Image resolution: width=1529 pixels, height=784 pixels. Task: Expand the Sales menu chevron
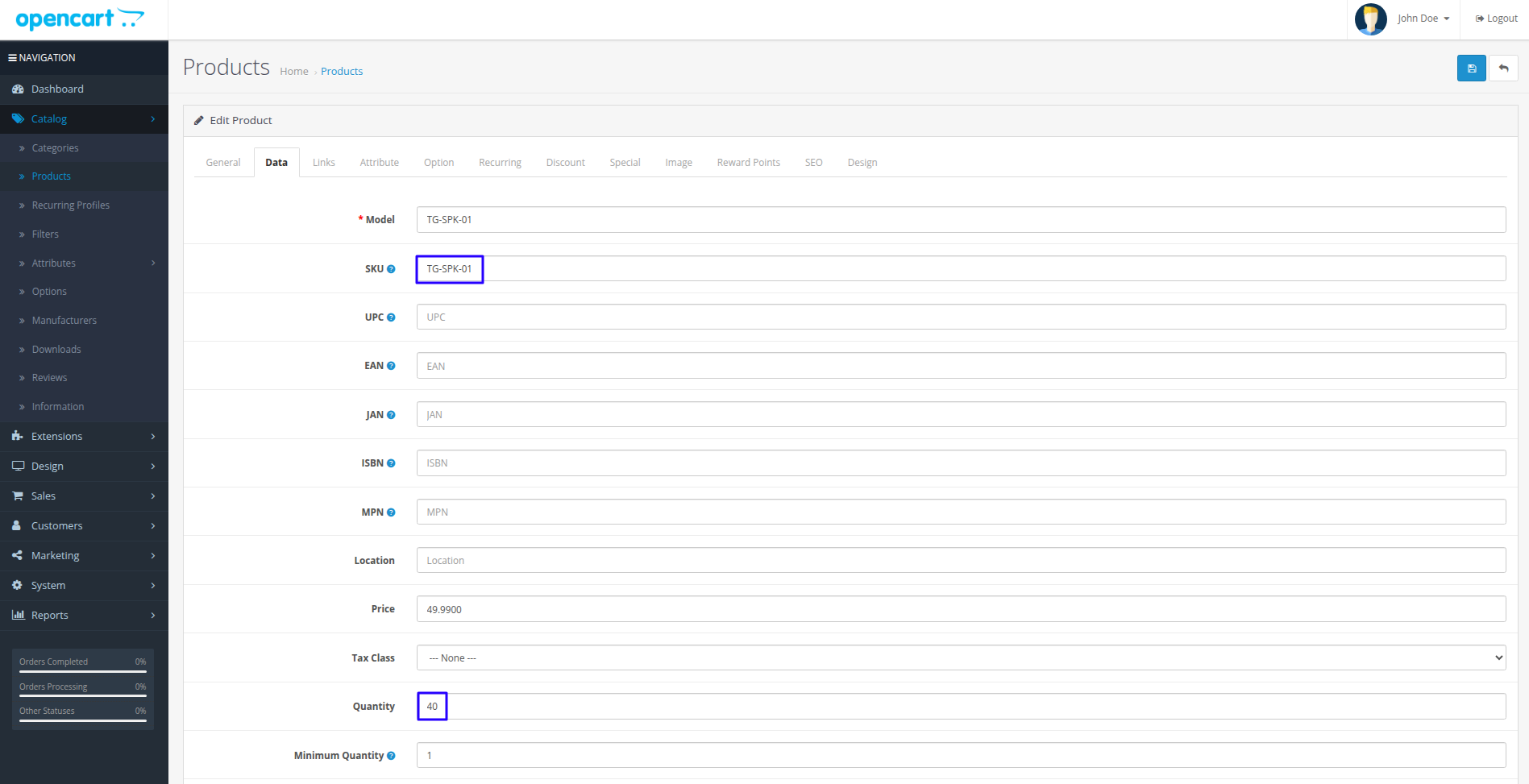[153, 496]
